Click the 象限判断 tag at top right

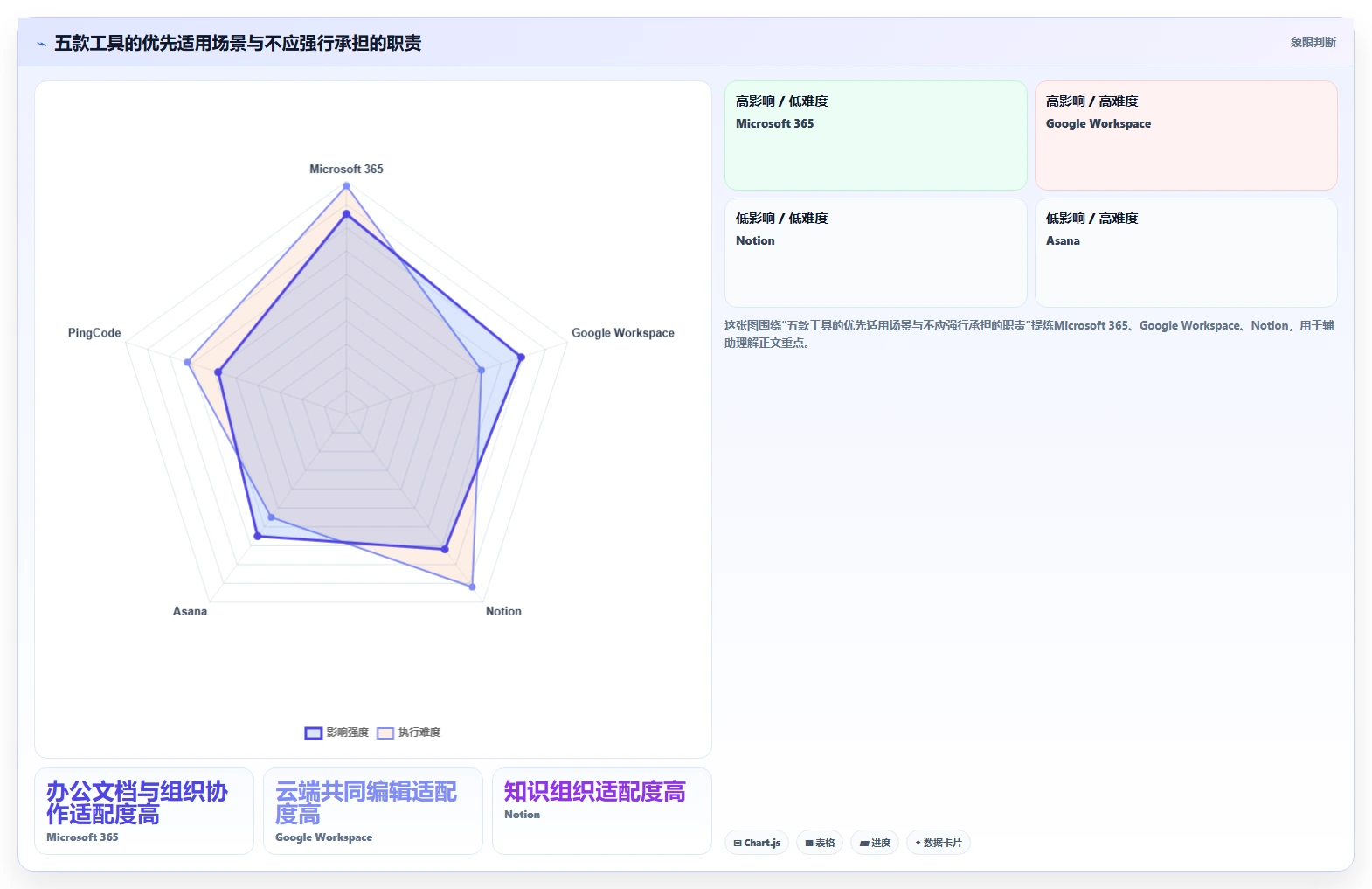point(1313,42)
